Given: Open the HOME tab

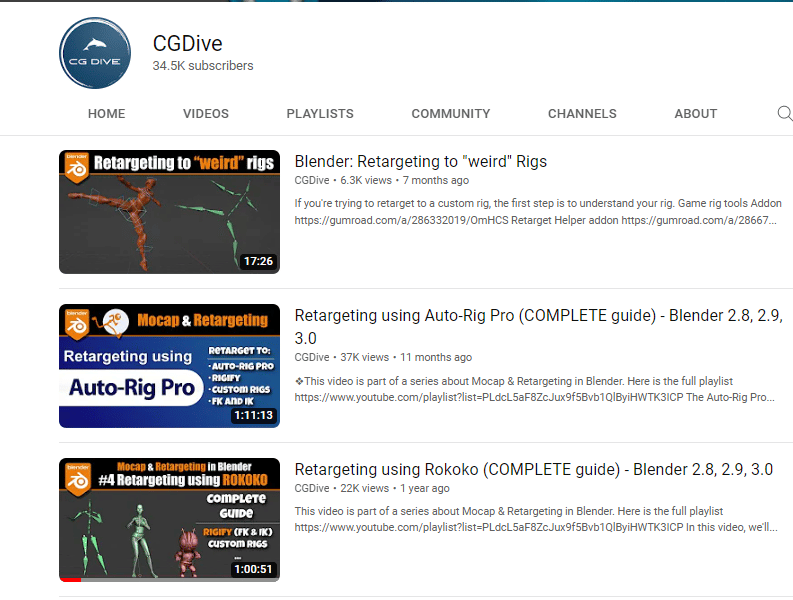Looking at the screenshot, I should (107, 114).
